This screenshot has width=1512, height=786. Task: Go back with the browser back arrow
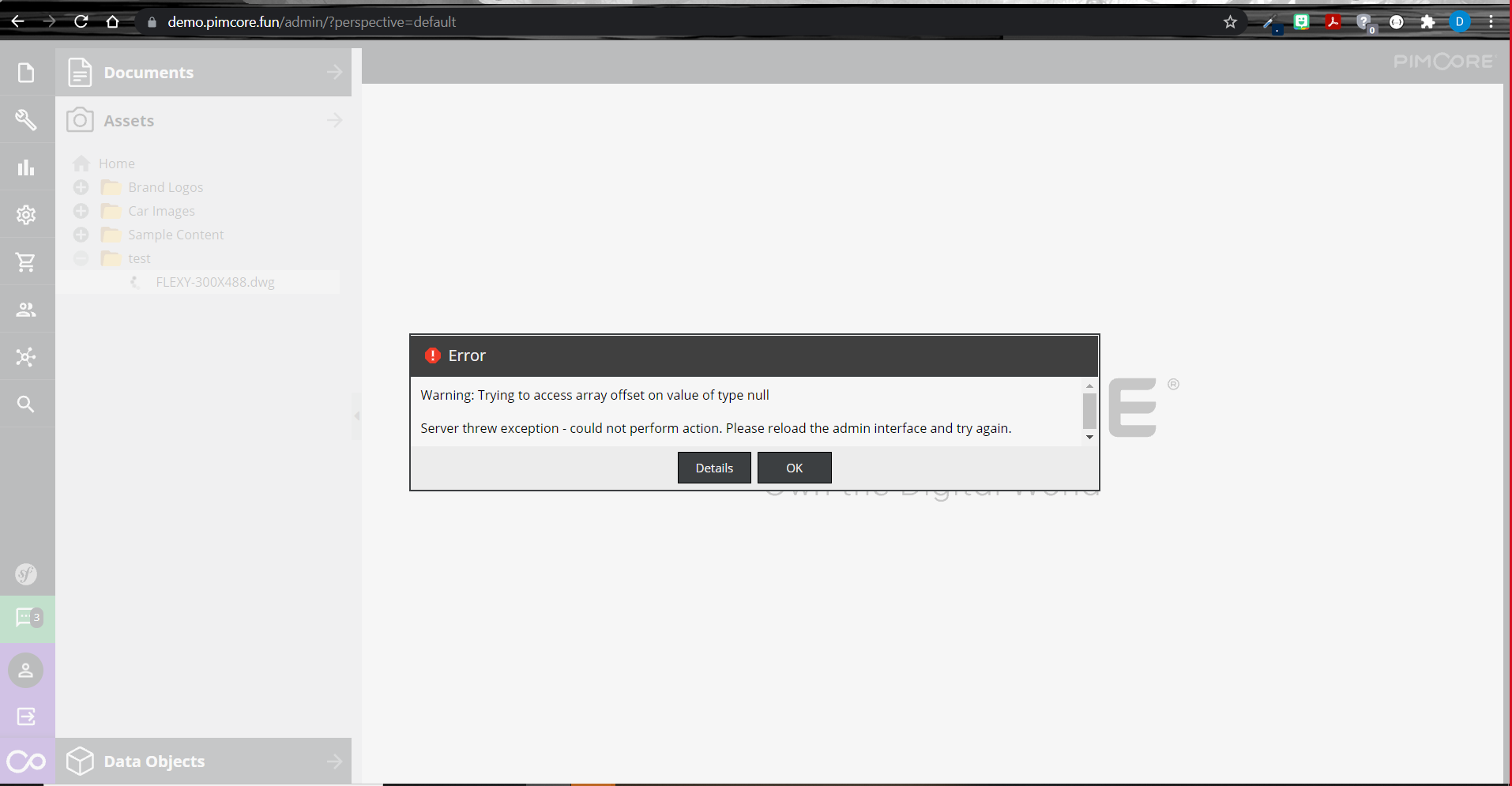click(18, 21)
